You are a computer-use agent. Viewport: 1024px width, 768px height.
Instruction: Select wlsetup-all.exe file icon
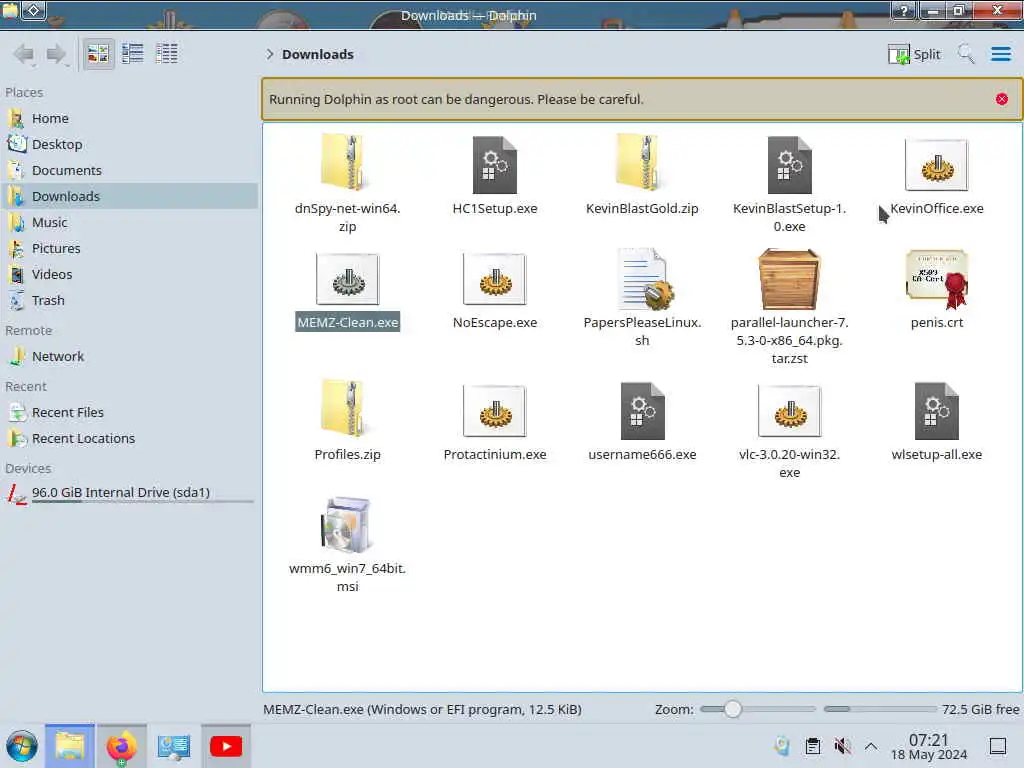coord(936,410)
